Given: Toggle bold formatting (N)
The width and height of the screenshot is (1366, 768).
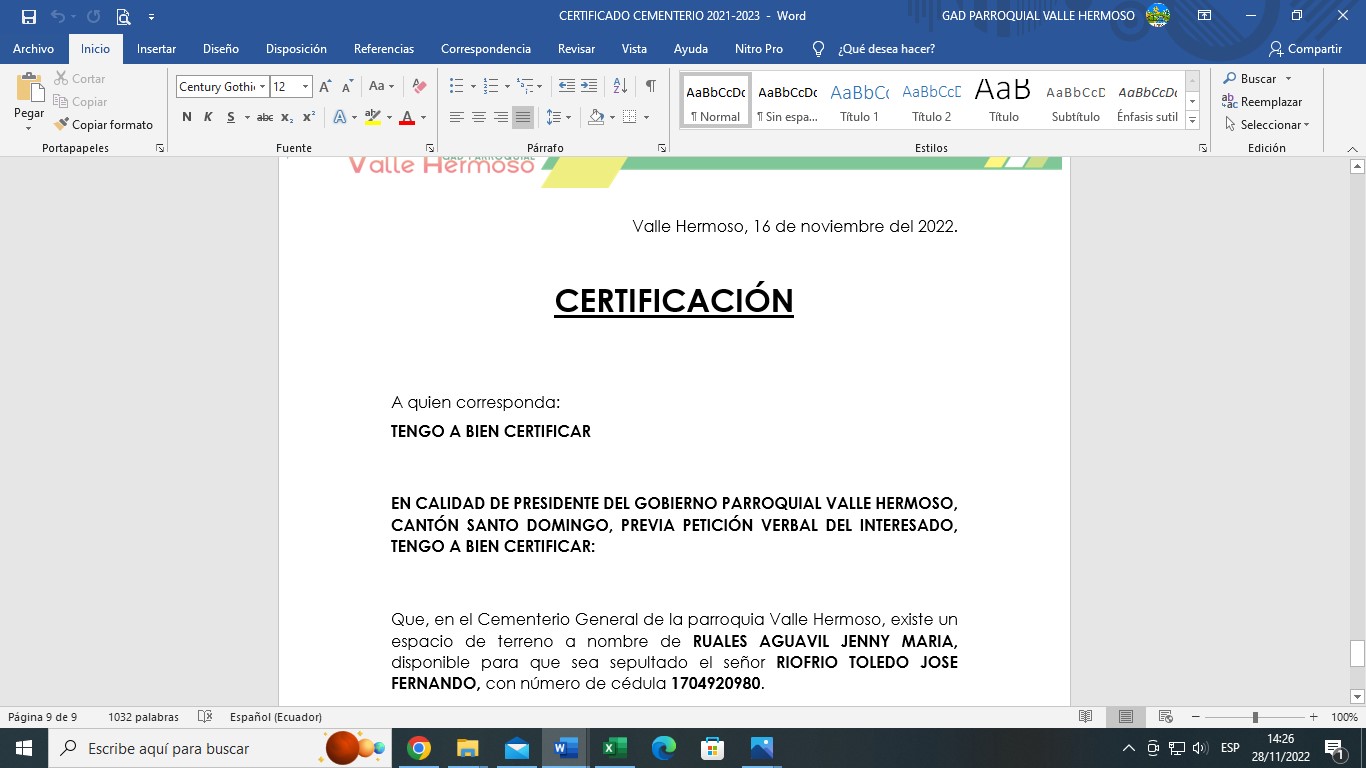Looking at the screenshot, I should click(187, 118).
